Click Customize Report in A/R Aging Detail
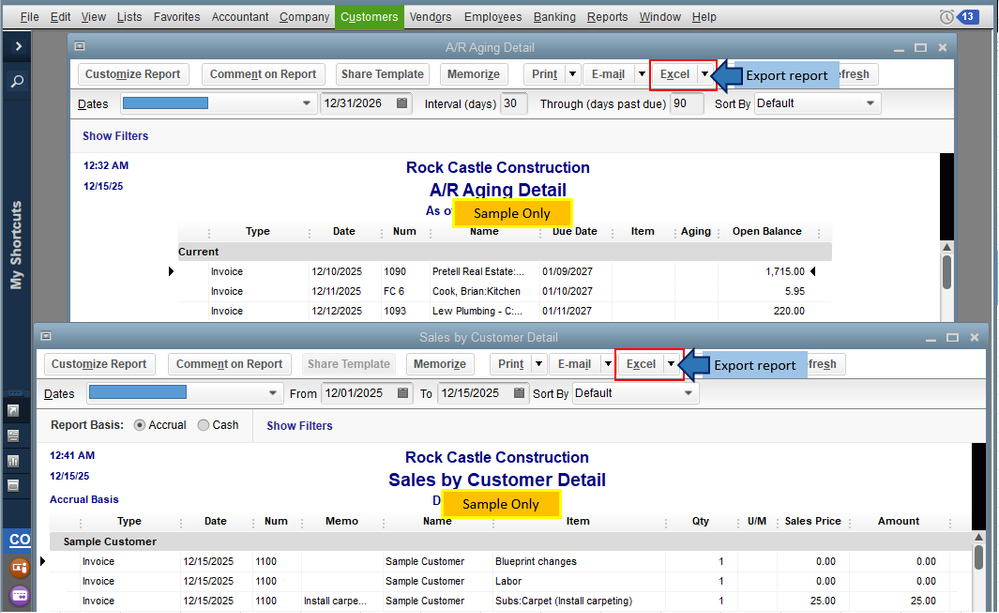This screenshot has height=613, width=999. click(x=133, y=74)
